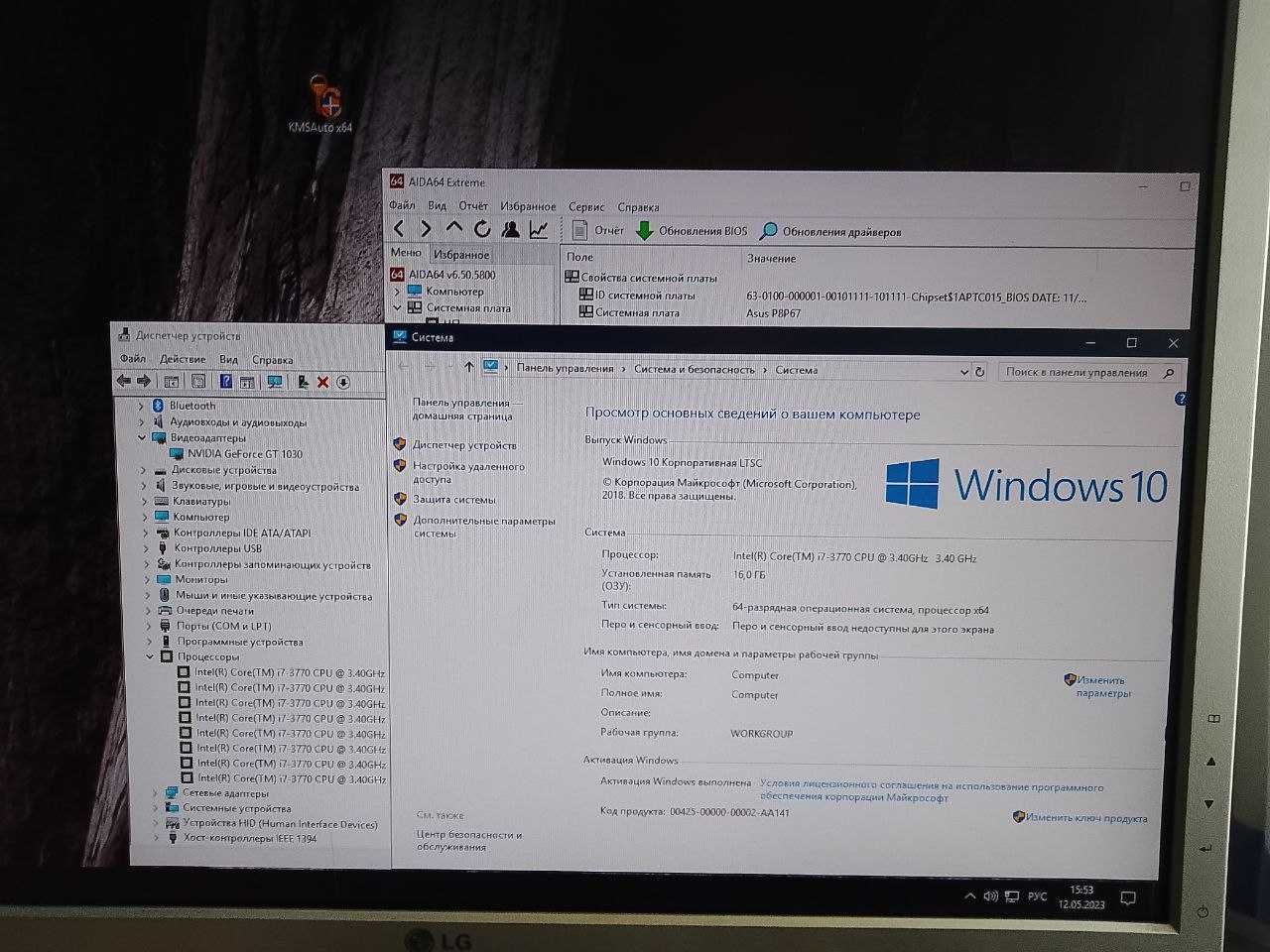
Task: Click the AIDA64 user silhouette toolbar icon
Action: pos(510,230)
